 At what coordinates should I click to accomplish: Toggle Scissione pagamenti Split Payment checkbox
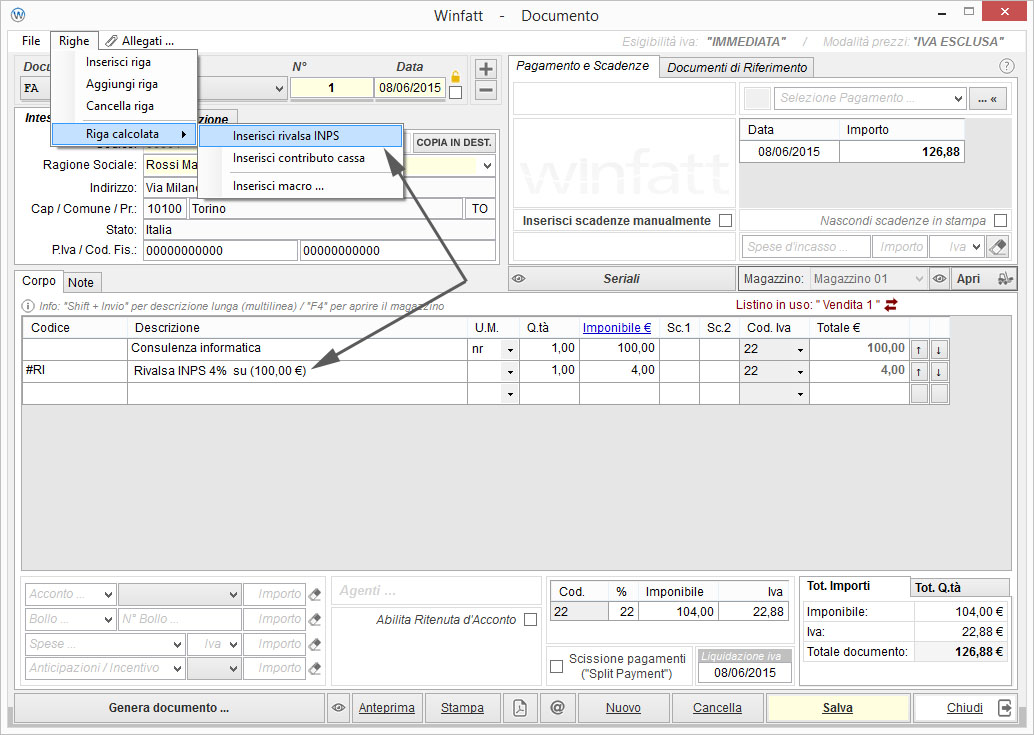(557, 666)
